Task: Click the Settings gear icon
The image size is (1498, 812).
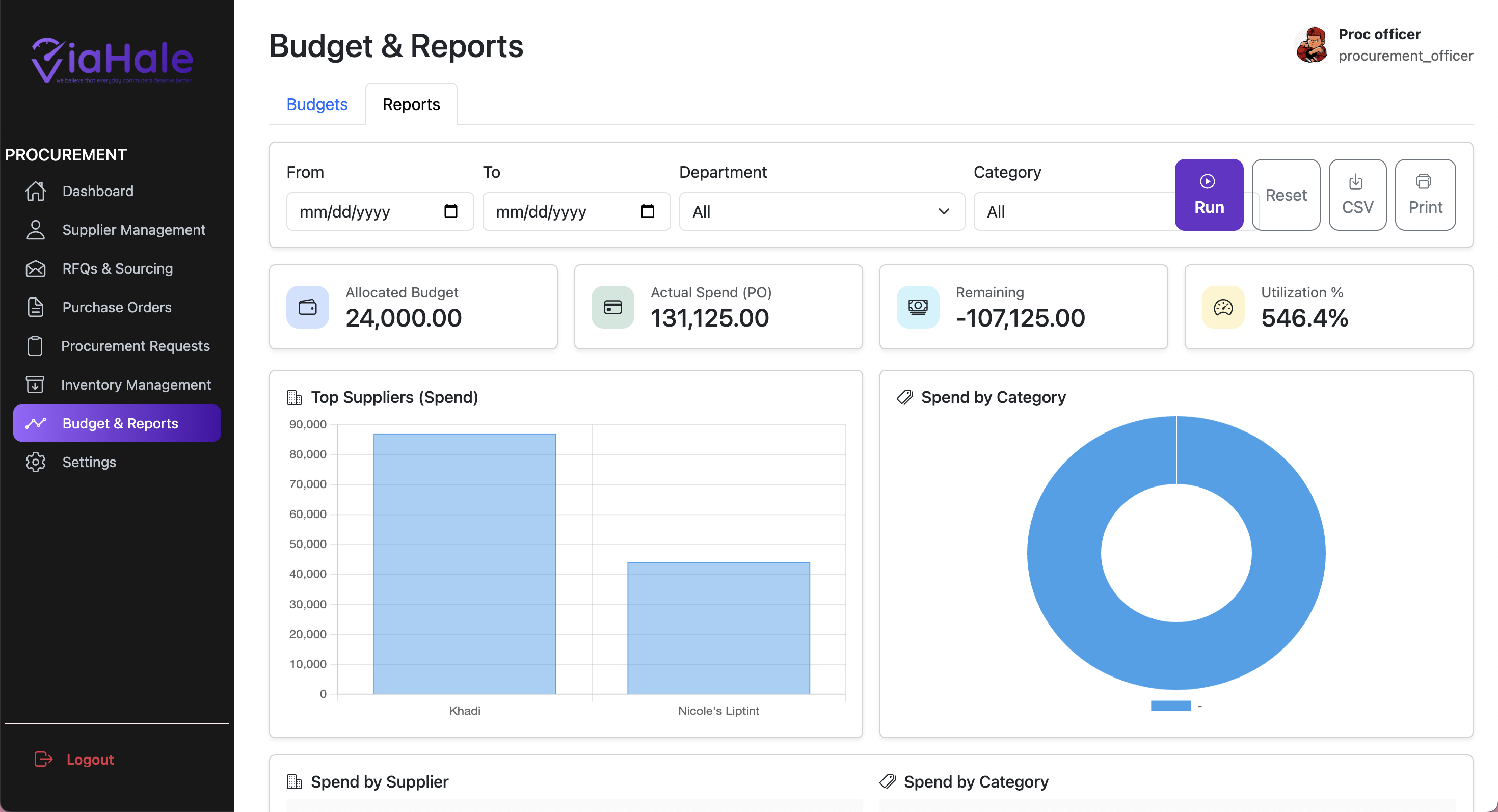Action: click(36, 462)
